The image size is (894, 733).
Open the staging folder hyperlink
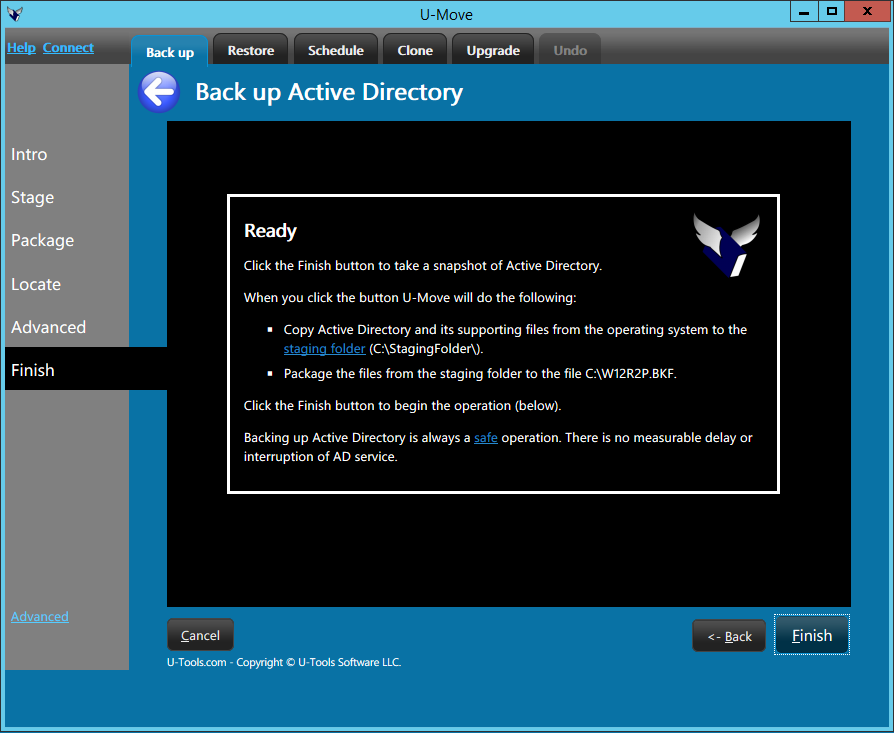point(324,349)
